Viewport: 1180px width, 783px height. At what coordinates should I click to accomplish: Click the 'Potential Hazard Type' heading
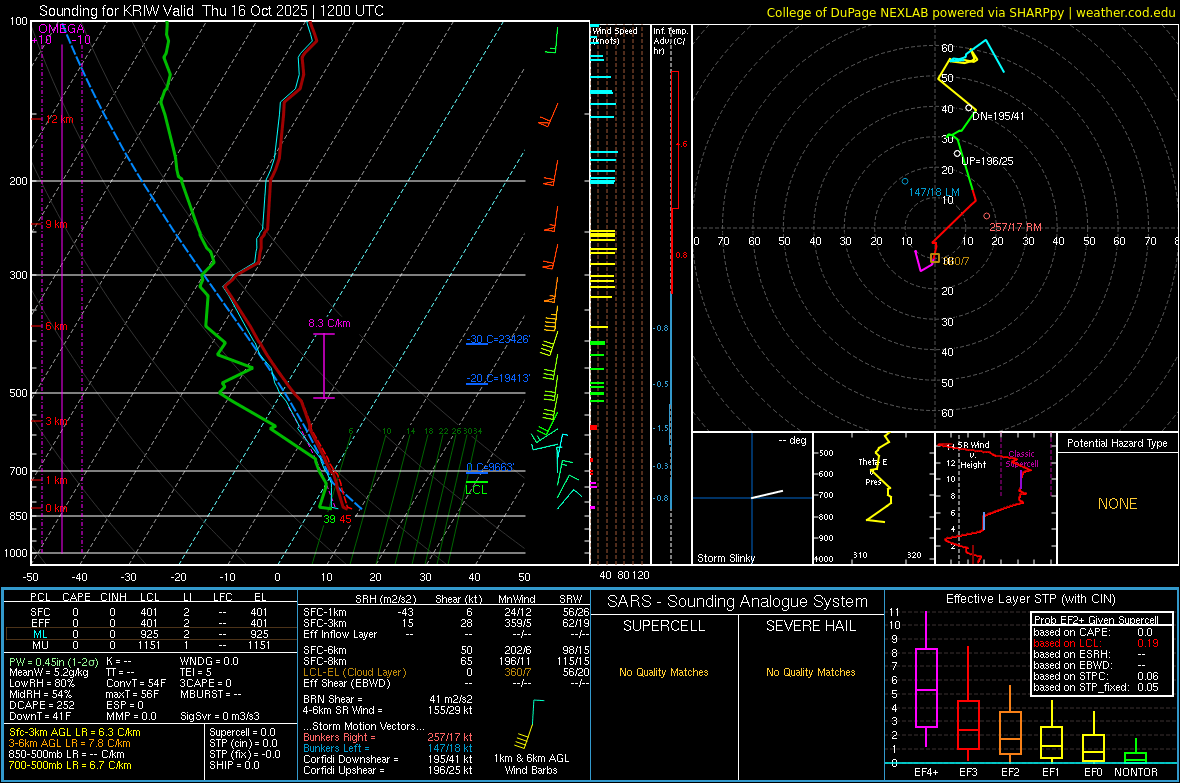pos(1117,443)
